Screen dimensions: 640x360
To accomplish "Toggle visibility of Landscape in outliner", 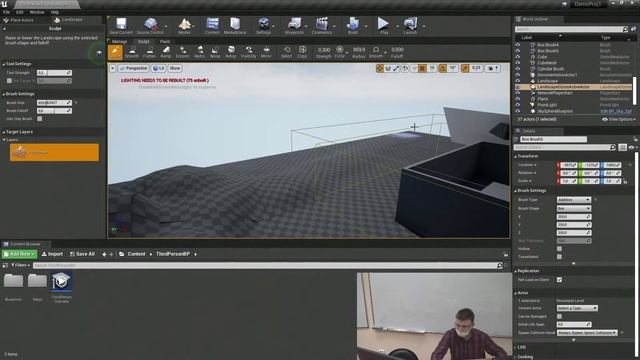I will 518,81.
